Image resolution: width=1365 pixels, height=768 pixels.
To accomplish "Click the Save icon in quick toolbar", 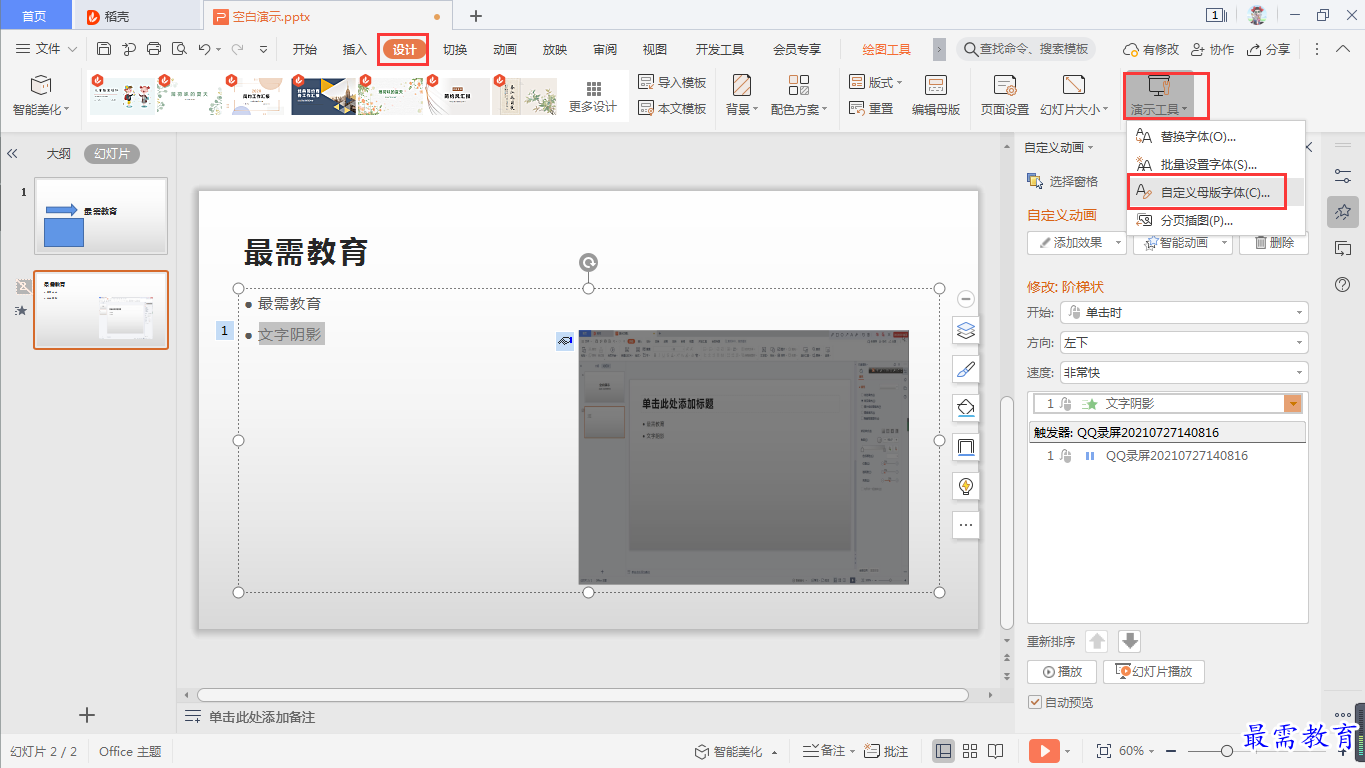I will click(x=104, y=49).
